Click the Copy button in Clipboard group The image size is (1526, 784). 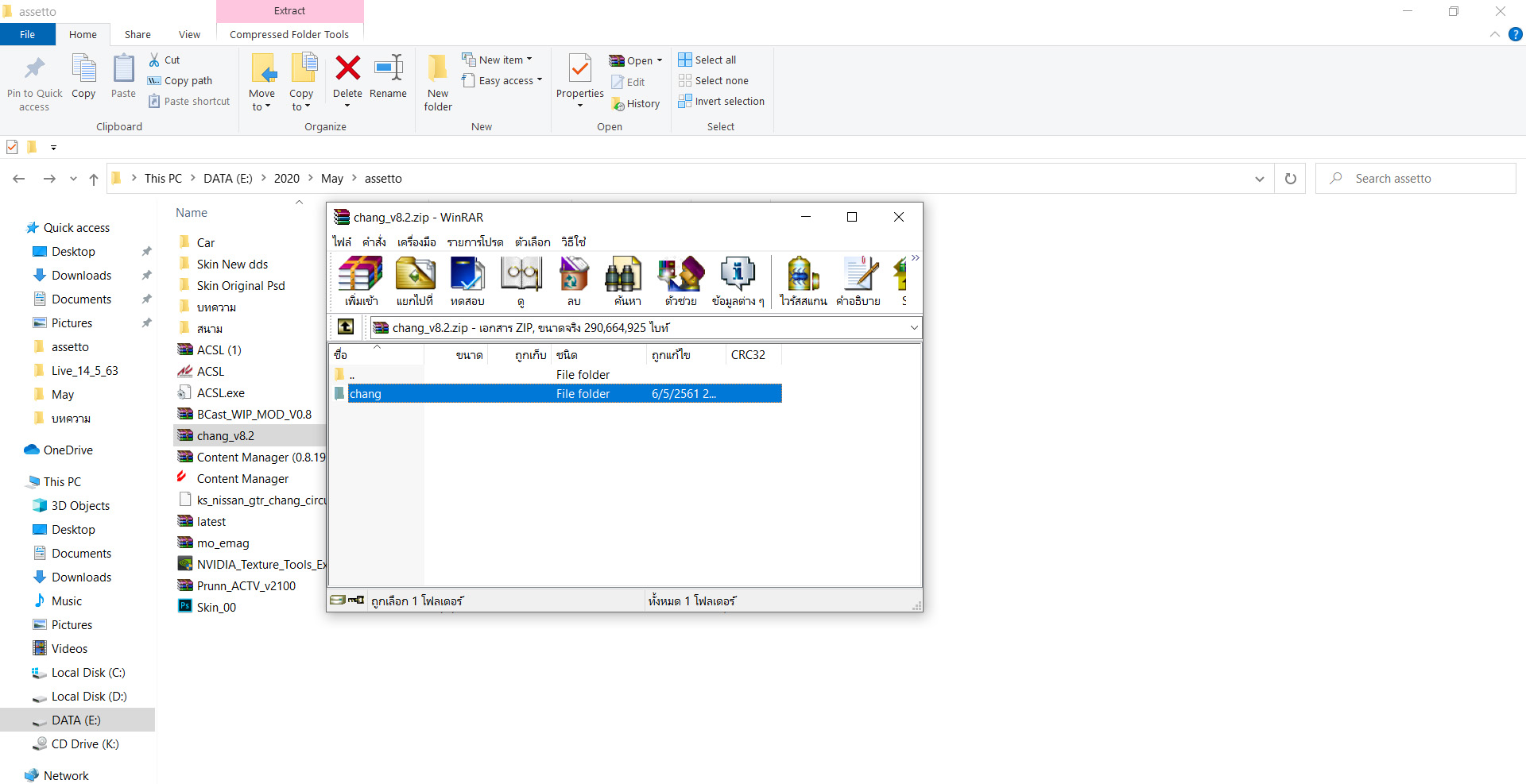pos(83,77)
